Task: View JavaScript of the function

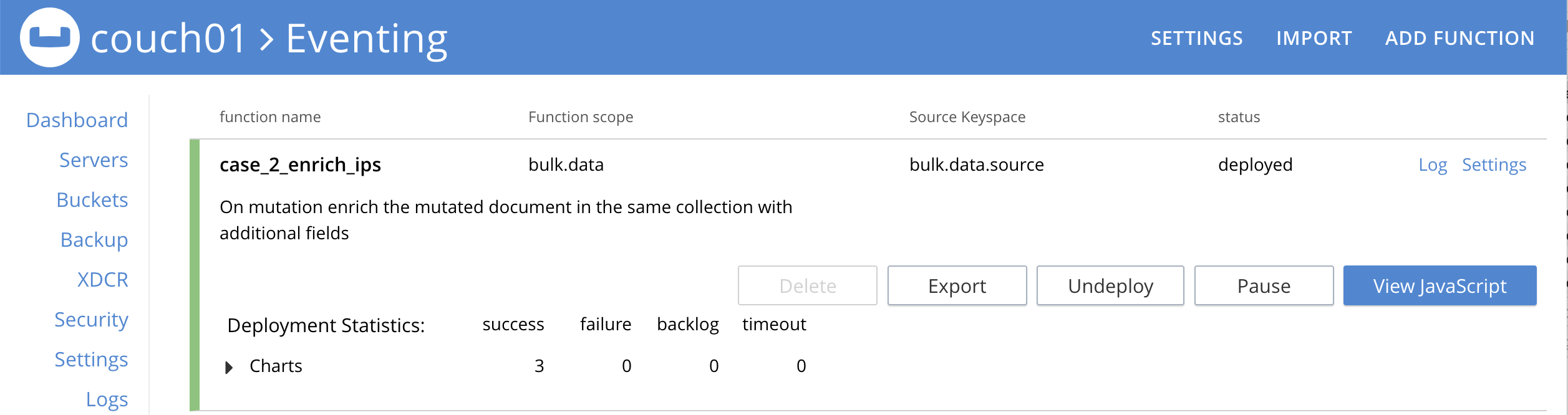Action: [1439, 285]
